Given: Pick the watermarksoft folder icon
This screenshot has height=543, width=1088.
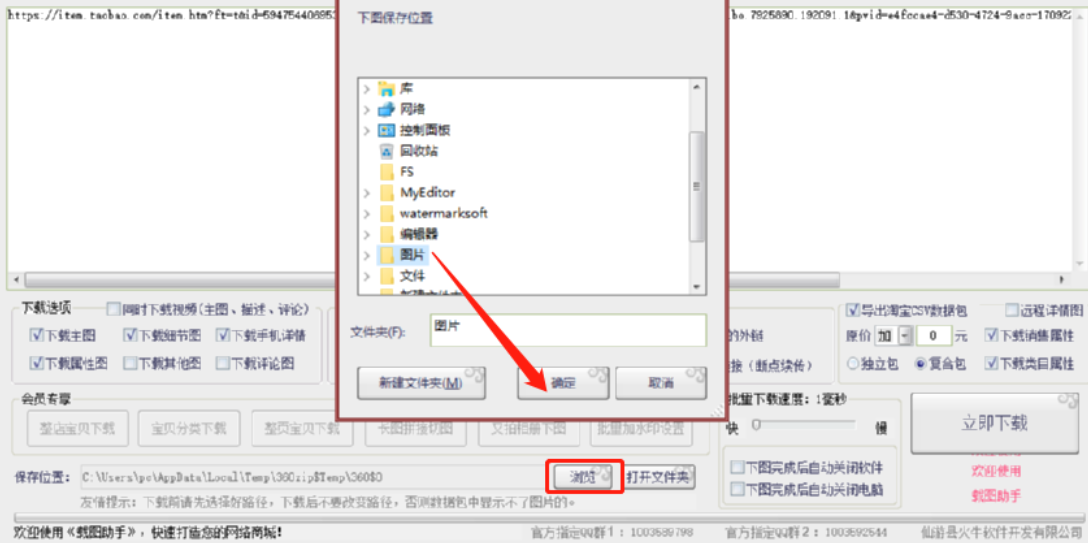Looking at the screenshot, I should coord(386,214).
